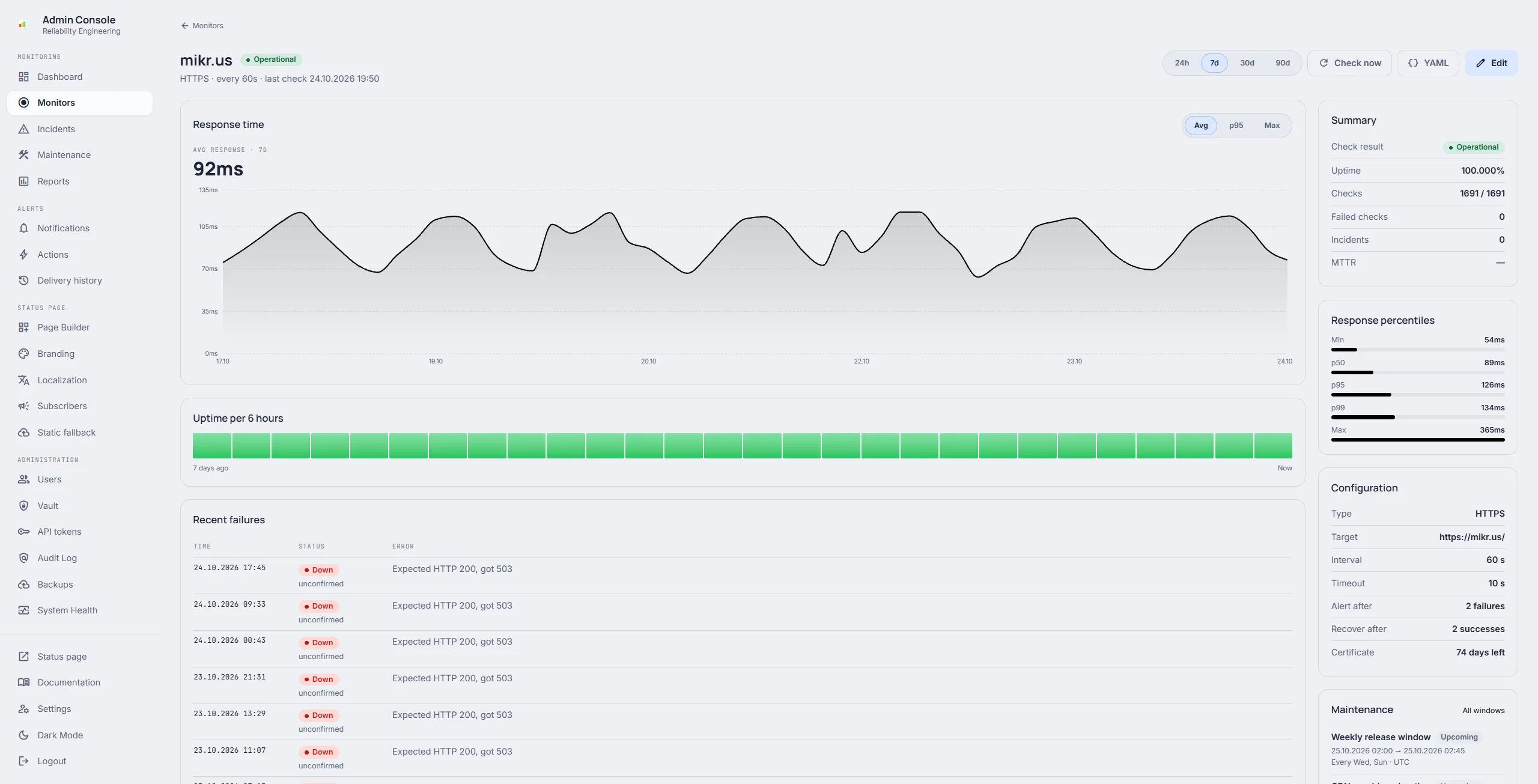Click the Notifications bell icon
This screenshot has width=1538, height=784.
23,228
